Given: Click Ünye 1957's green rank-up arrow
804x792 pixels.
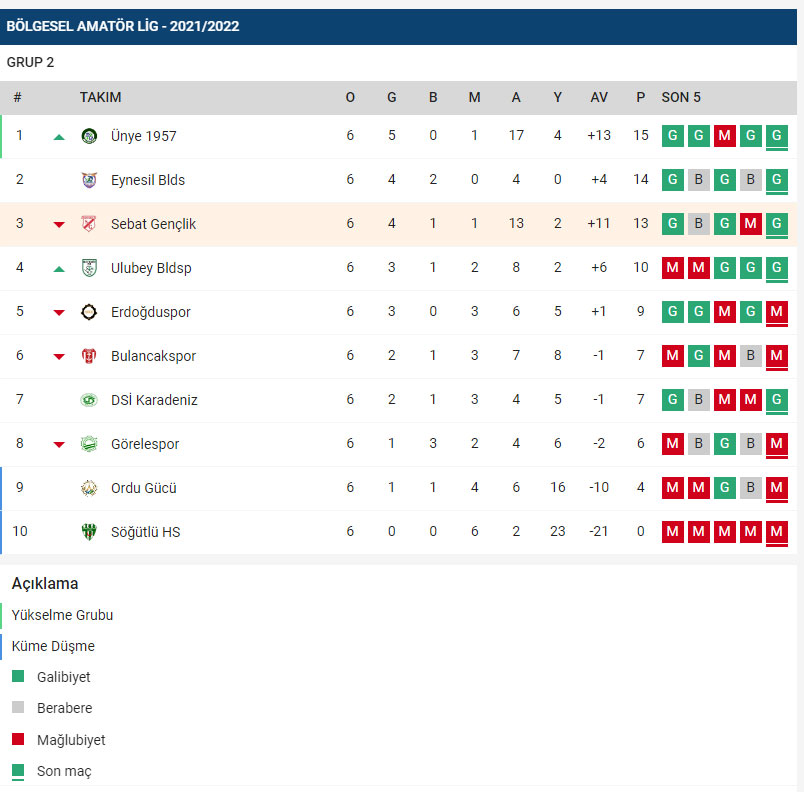Looking at the screenshot, I should (x=59, y=137).
